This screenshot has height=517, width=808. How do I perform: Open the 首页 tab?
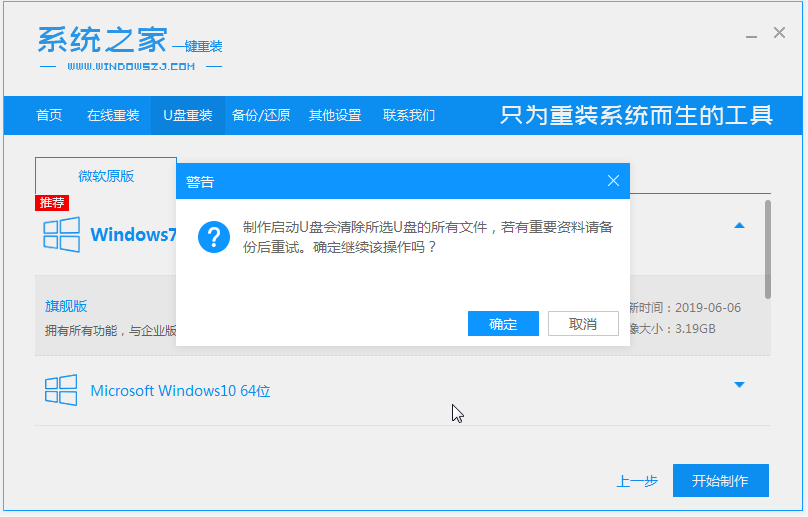(49, 115)
